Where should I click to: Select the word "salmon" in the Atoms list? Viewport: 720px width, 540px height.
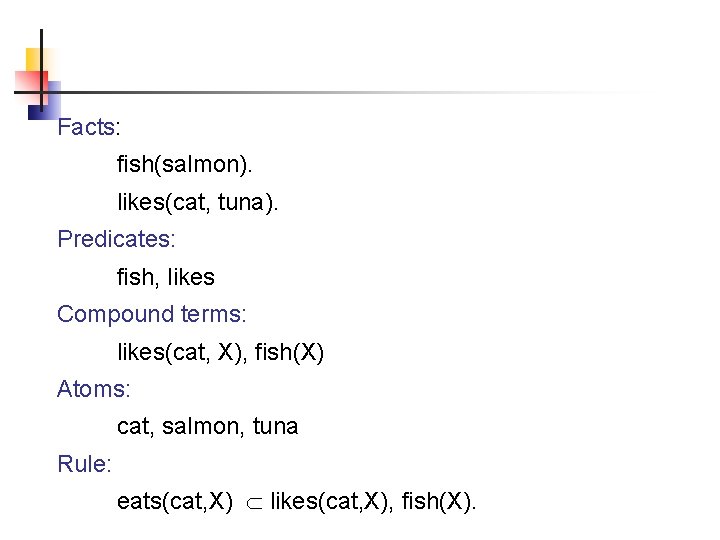198,427
